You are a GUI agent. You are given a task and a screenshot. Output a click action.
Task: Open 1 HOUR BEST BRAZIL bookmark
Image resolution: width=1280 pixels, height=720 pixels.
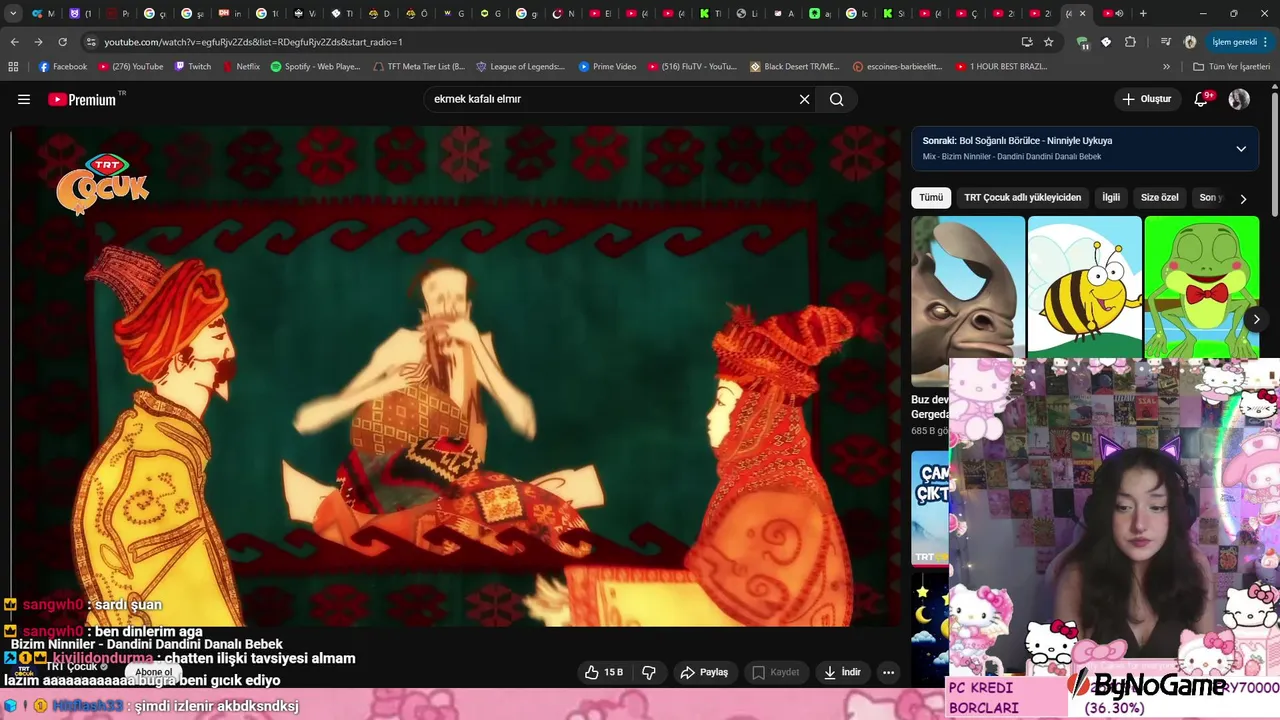point(1001,66)
